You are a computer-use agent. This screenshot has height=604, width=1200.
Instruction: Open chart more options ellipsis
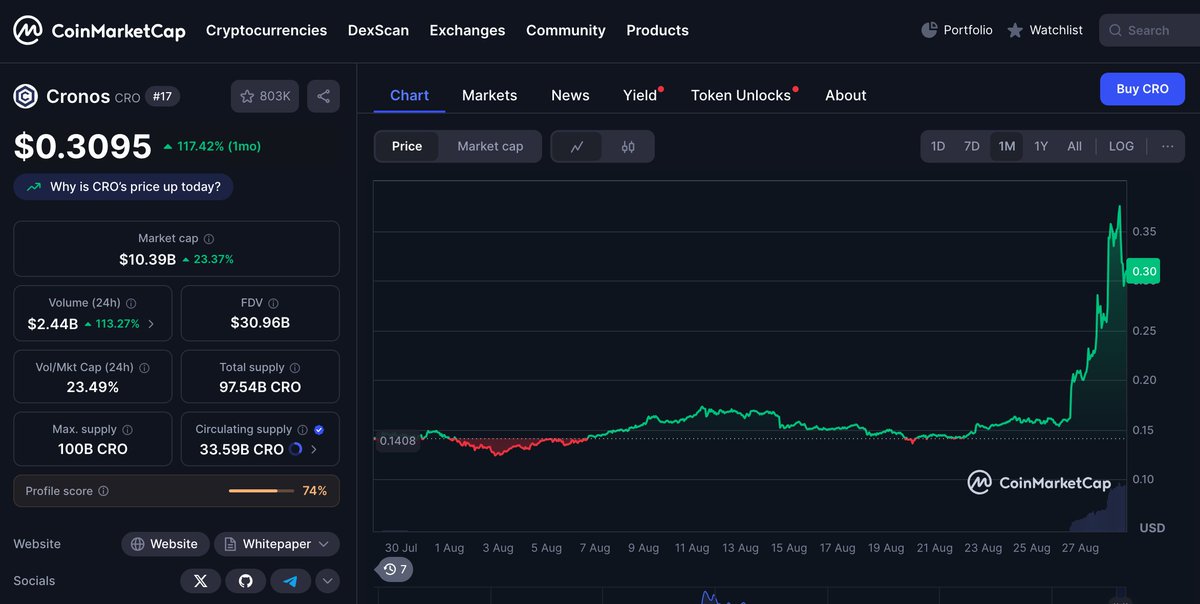coord(1167,146)
